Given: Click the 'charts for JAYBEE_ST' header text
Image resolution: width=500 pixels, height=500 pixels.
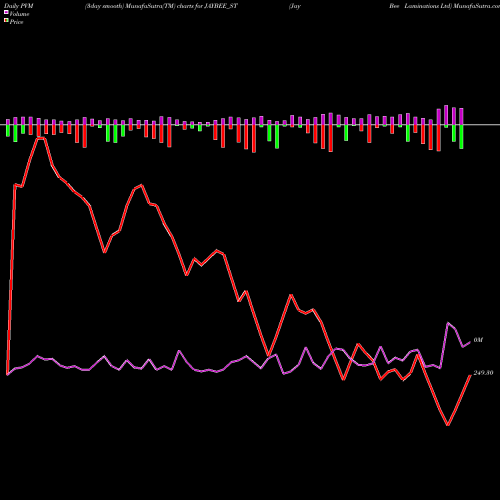Looking at the screenshot, I should (207, 6).
